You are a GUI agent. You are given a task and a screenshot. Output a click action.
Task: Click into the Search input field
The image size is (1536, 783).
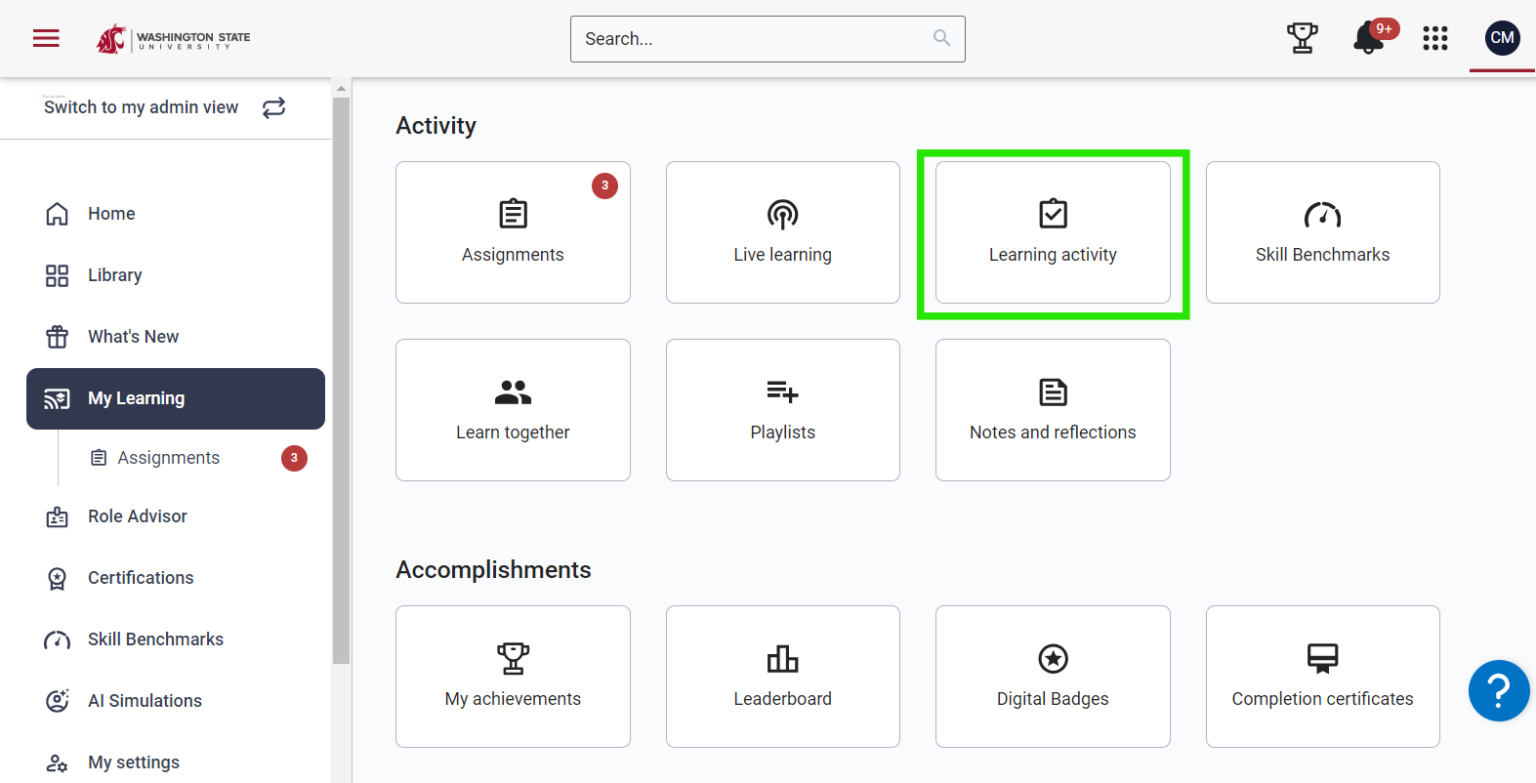coord(750,39)
